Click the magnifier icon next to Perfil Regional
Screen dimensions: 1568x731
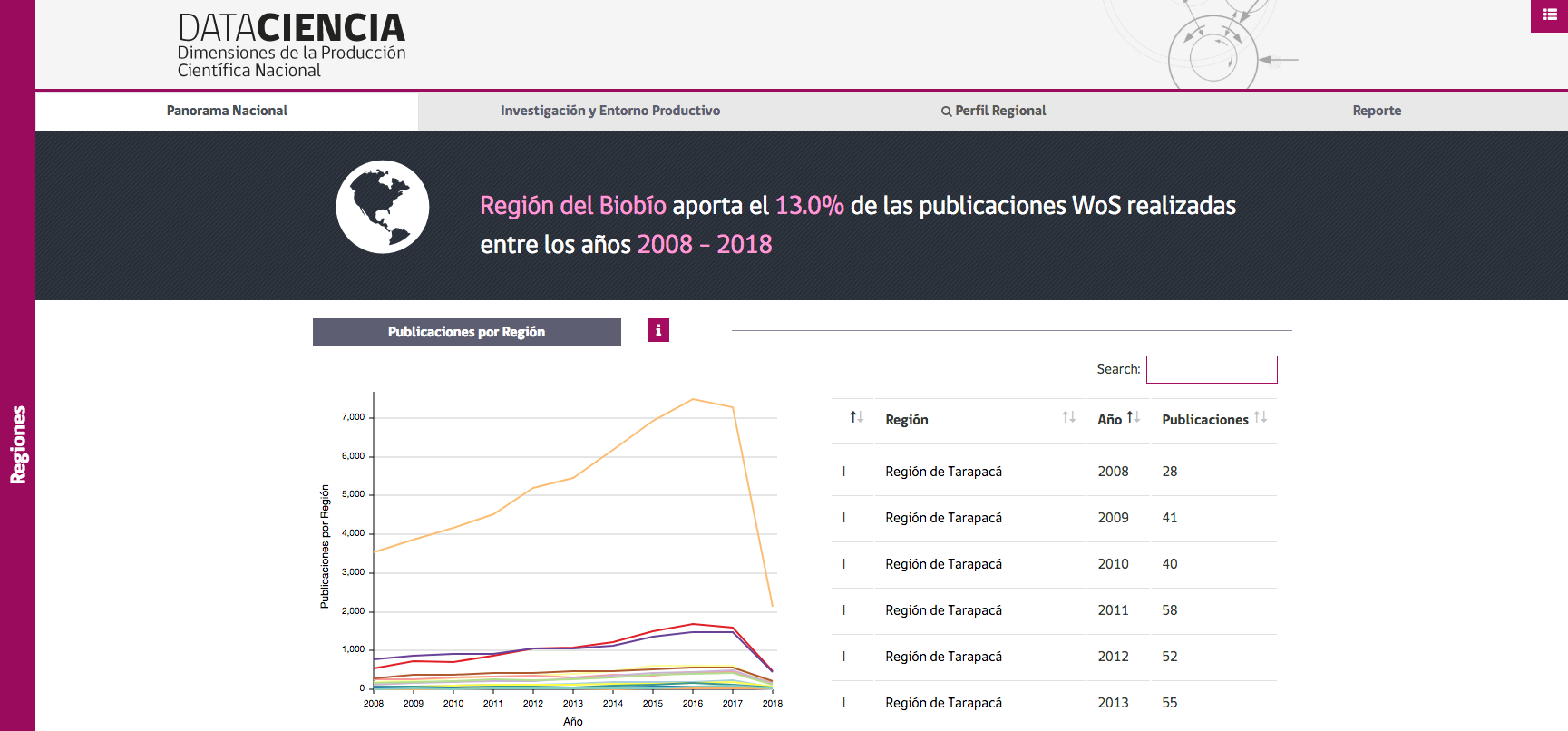tap(946, 112)
